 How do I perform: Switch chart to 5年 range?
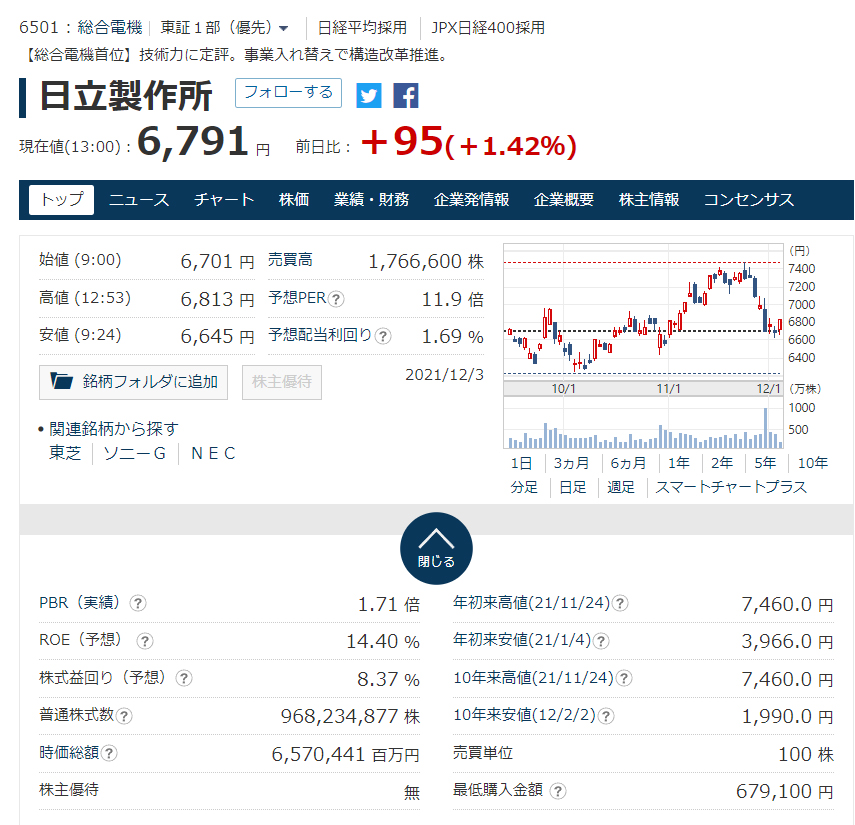pos(765,463)
